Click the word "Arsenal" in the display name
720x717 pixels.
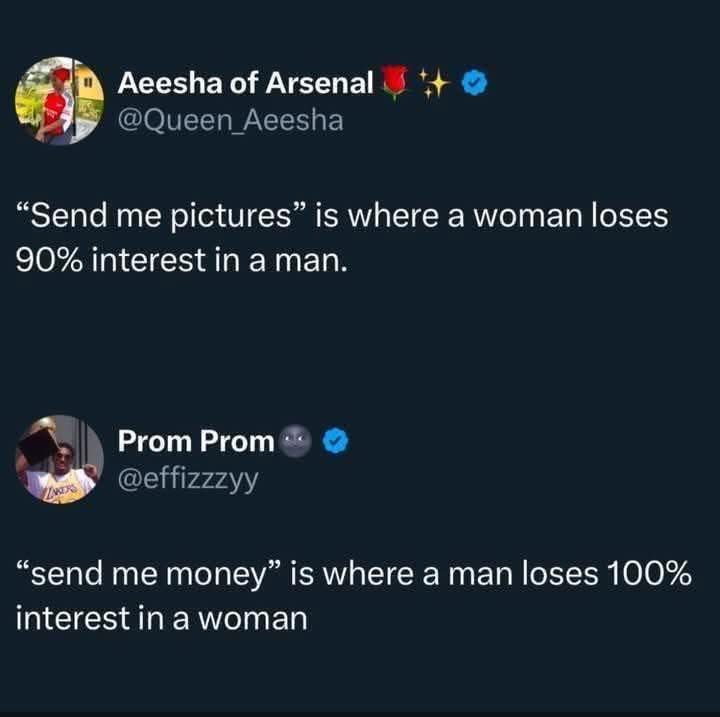click(x=320, y=83)
